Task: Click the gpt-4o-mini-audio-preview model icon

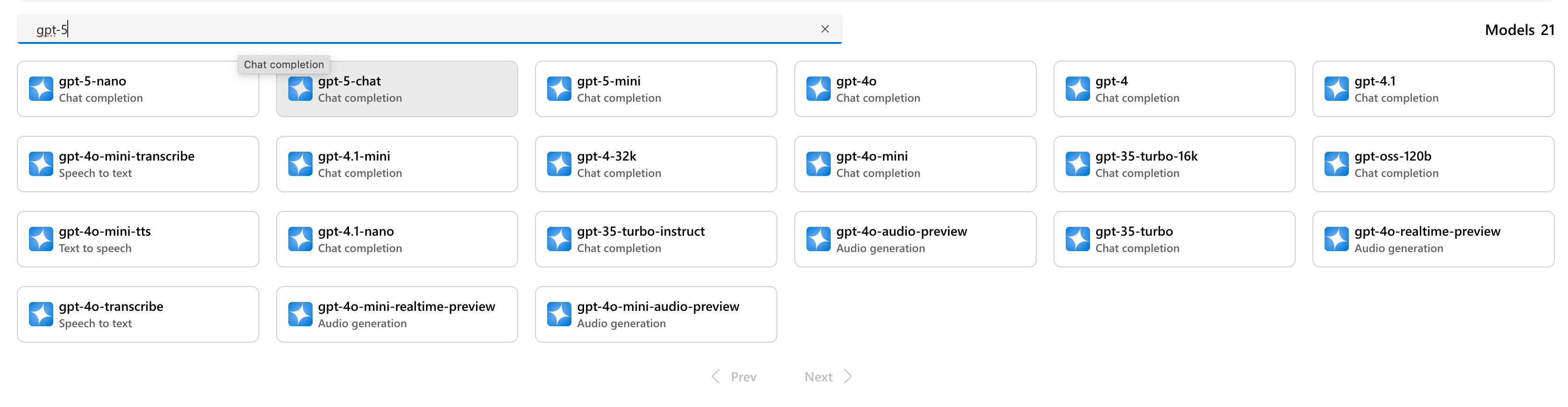Action: (x=559, y=315)
